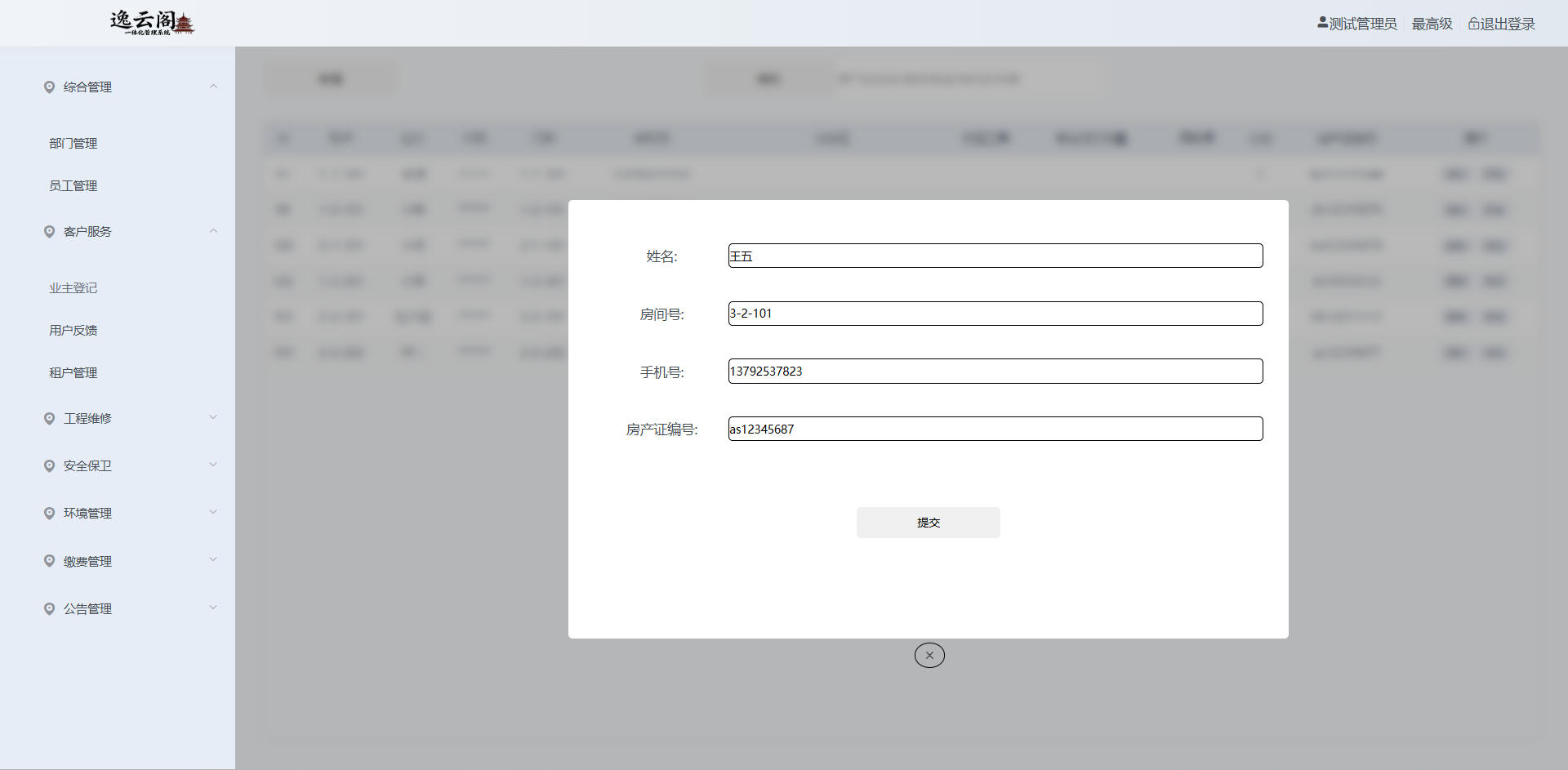Image resolution: width=1568 pixels, height=770 pixels.
Task: Open 租户管理 from sidebar
Action: coord(73,373)
